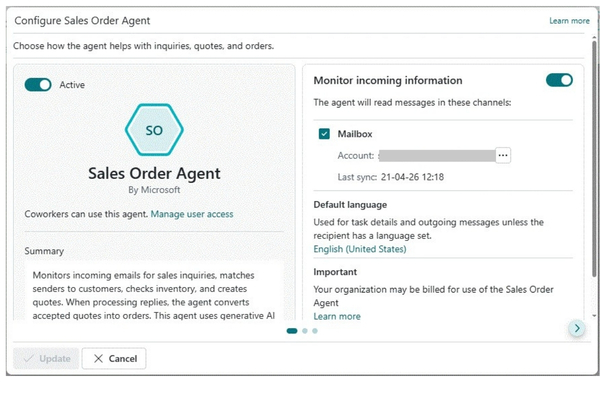The height and width of the screenshot is (400, 600).
Task: Select the first page indicator dot
Action: (292, 331)
